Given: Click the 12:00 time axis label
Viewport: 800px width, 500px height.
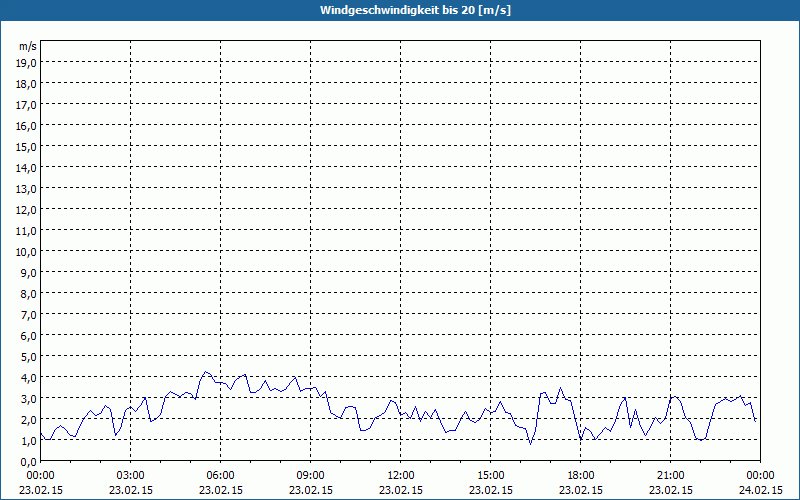Looking at the screenshot, I should click(401, 476).
